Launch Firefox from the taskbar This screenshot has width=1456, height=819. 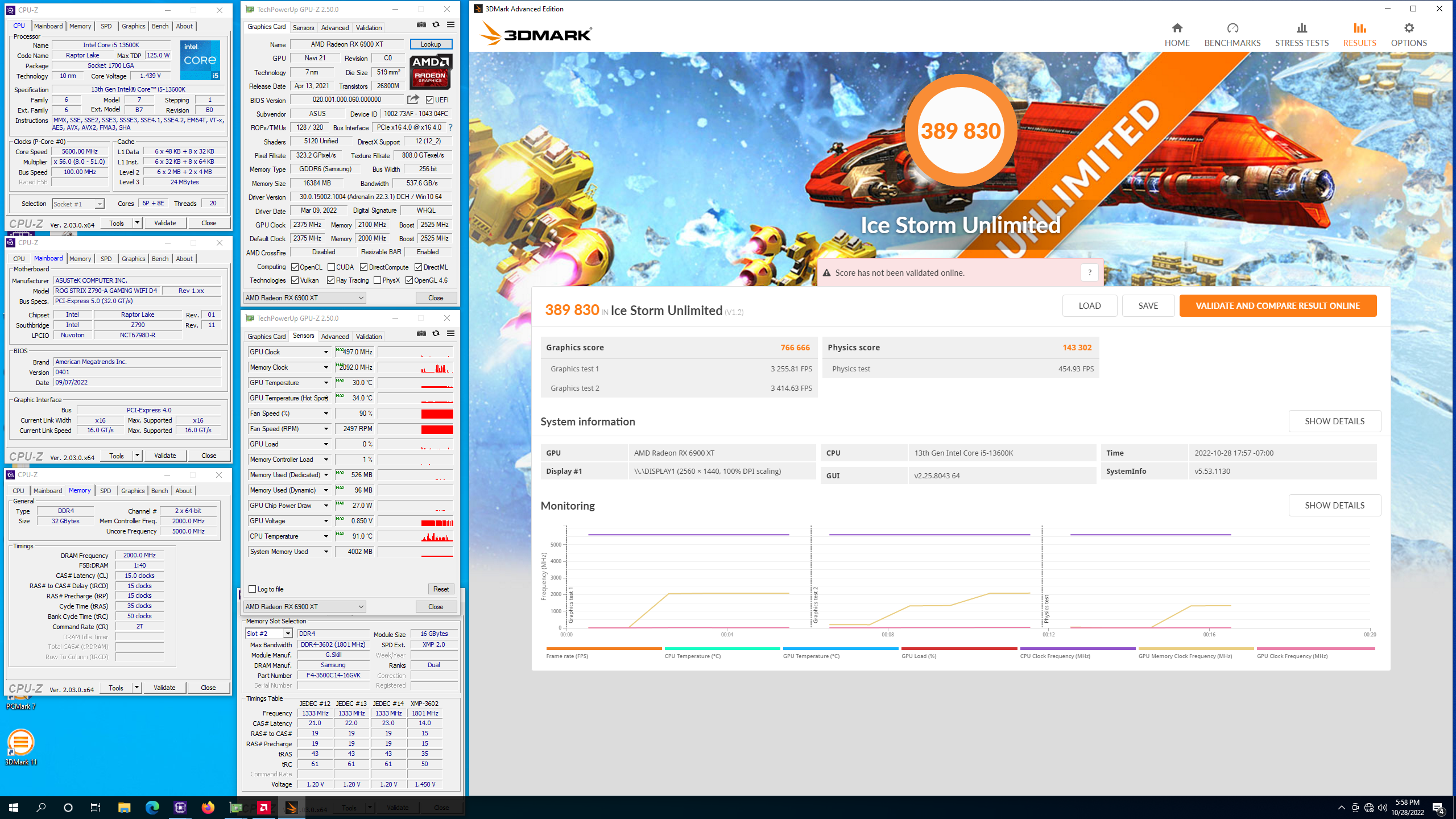point(208,807)
